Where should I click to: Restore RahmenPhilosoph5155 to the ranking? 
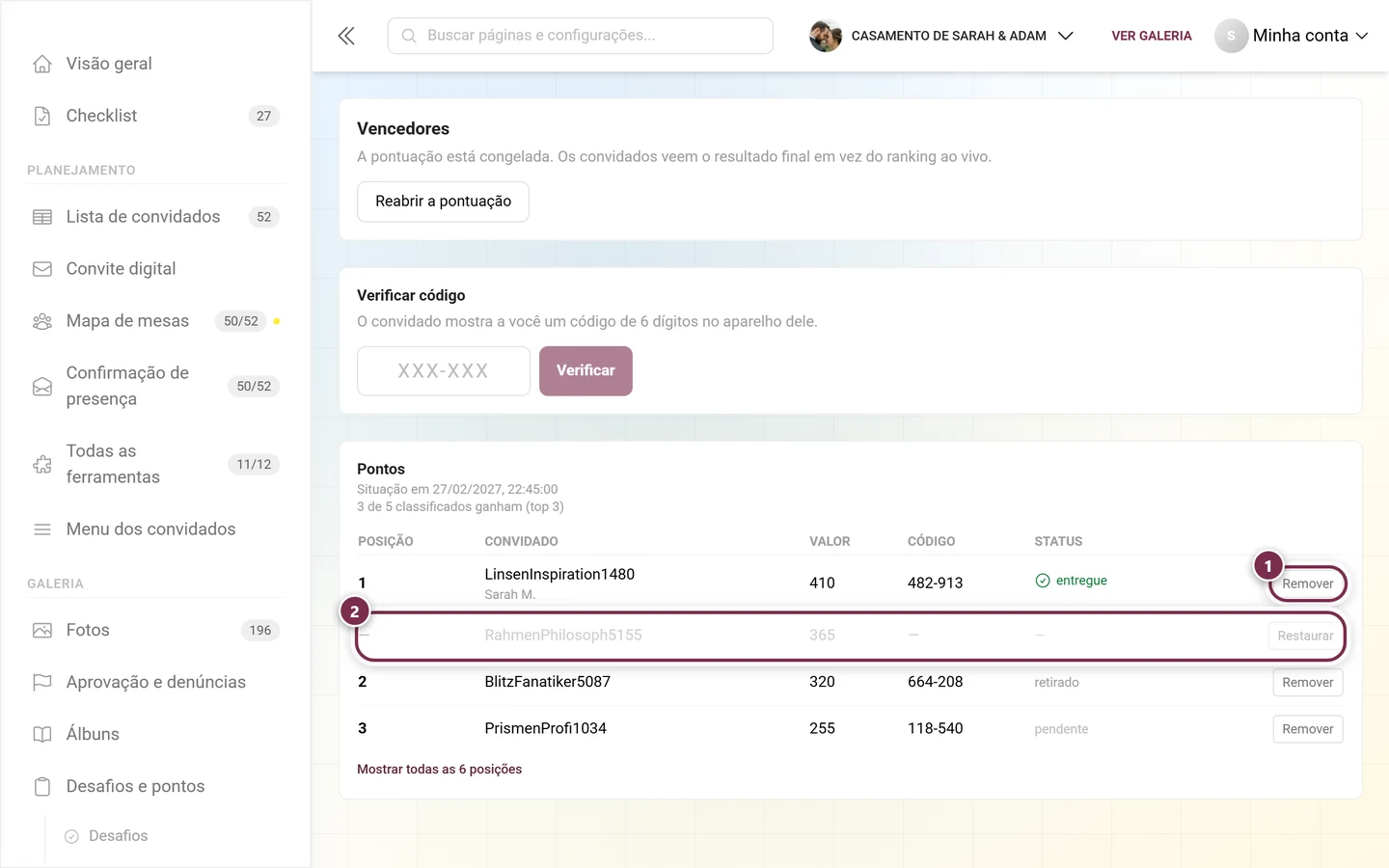click(1305, 636)
